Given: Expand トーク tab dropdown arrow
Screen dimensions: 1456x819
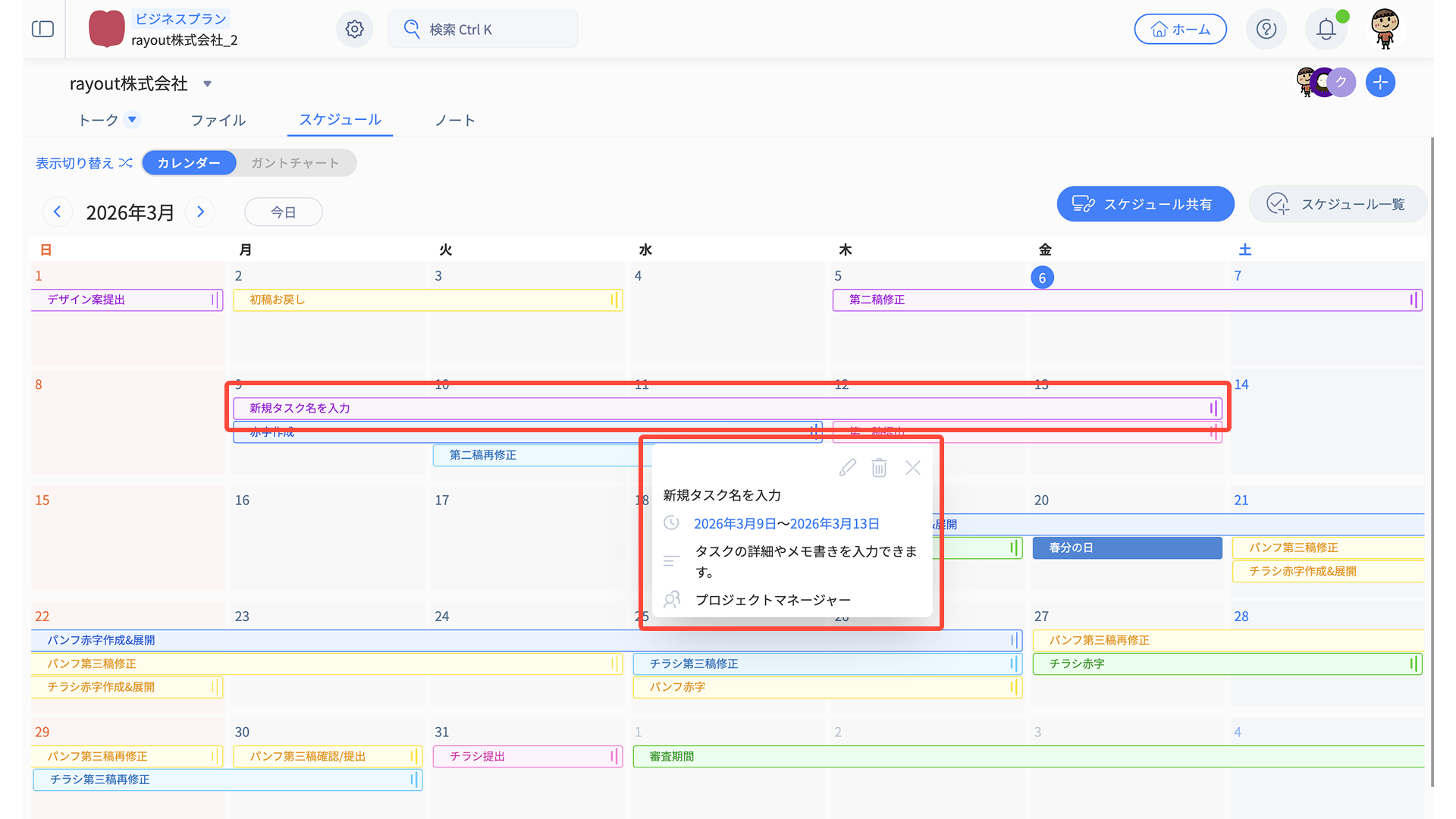Looking at the screenshot, I should tap(132, 120).
